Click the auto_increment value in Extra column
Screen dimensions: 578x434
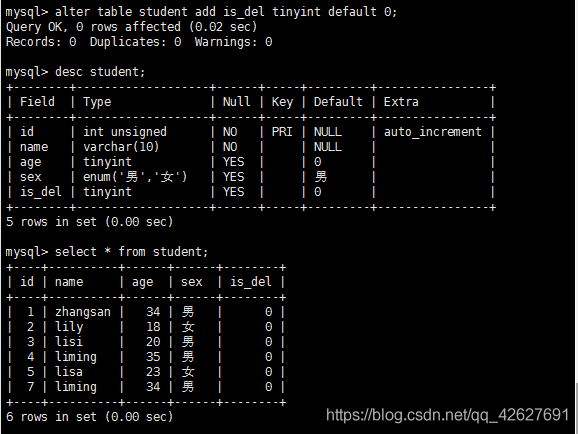[433, 132]
